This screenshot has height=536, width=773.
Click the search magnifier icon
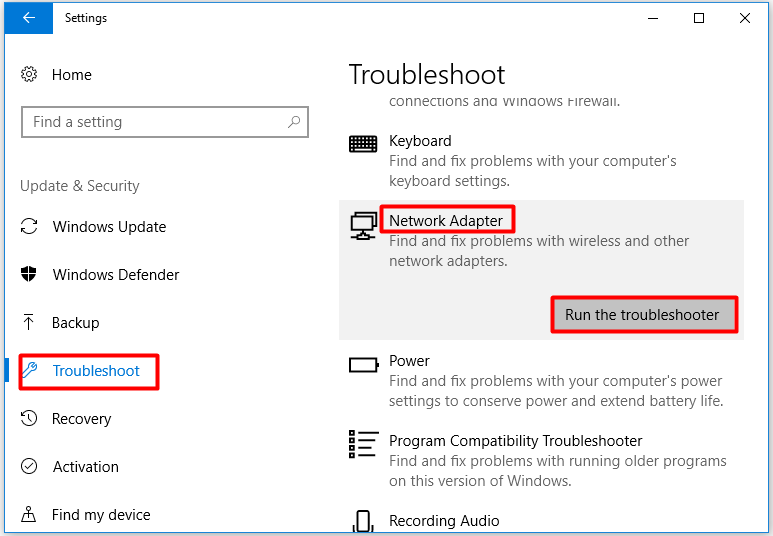(x=294, y=122)
